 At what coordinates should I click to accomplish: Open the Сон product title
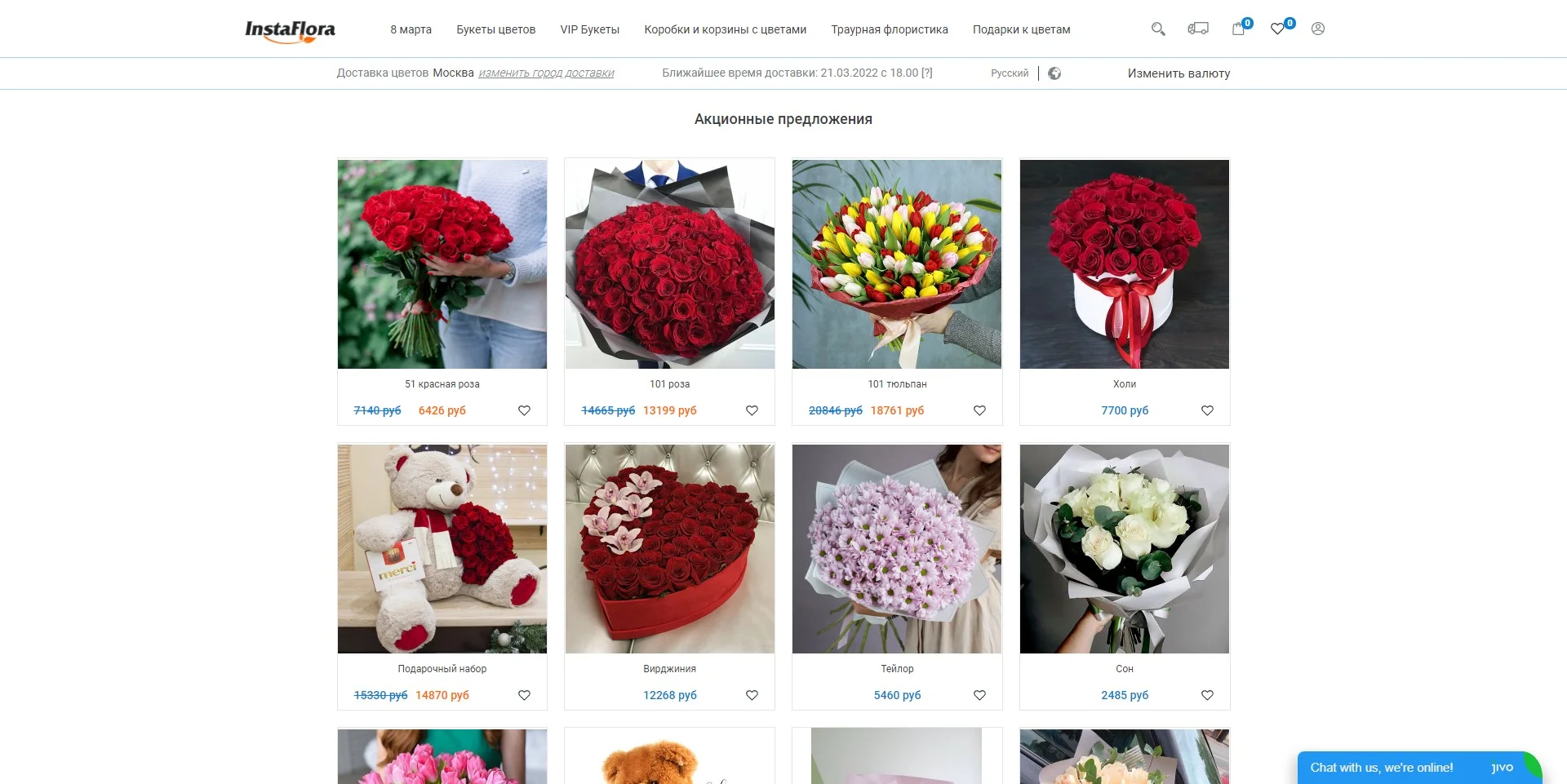[1125, 669]
